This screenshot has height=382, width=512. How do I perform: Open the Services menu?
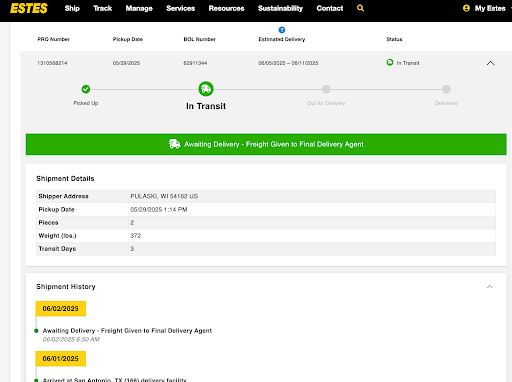[180, 8]
